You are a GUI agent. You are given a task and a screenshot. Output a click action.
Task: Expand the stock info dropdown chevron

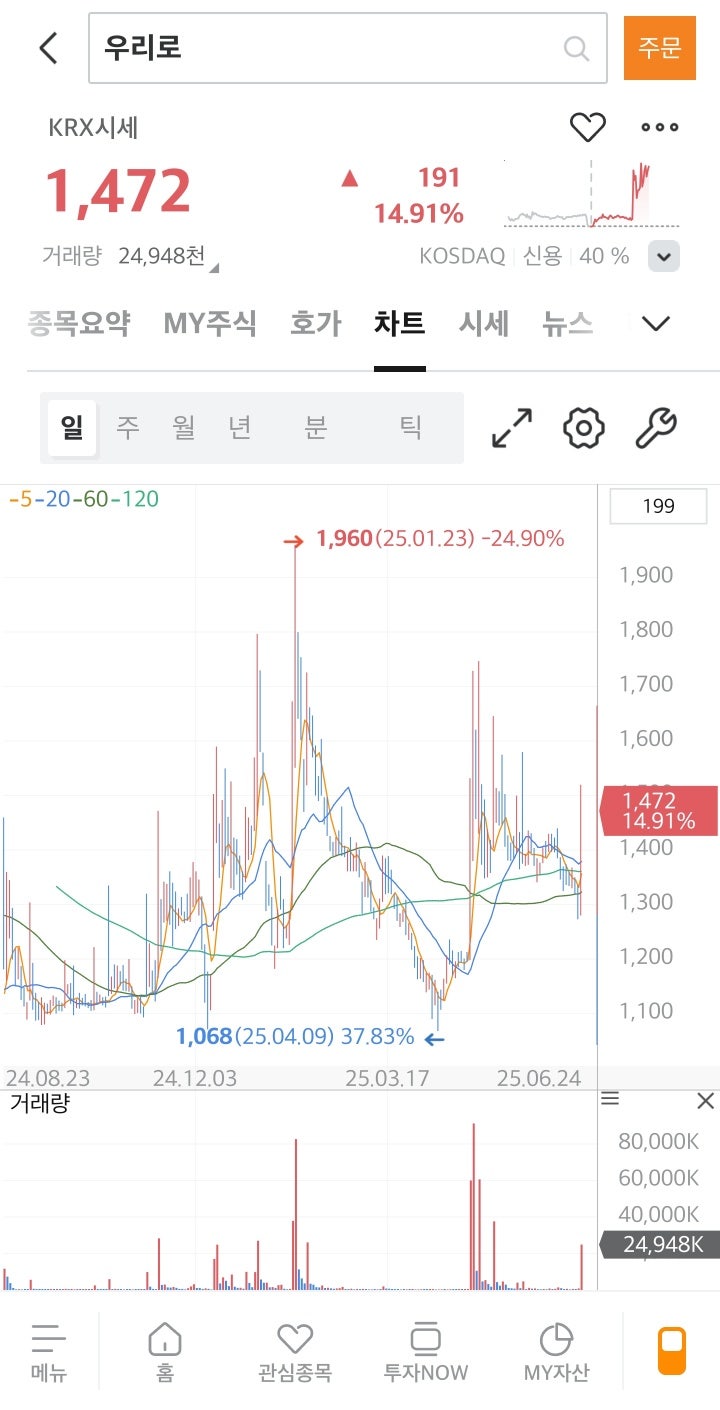coord(664,257)
